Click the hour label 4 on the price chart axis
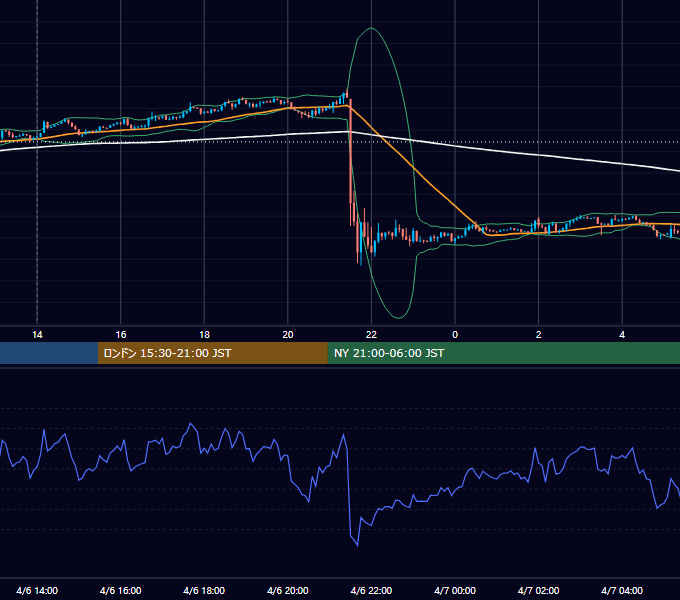This screenshot has height=600, width=680. pyautogui.click(x=622, y=335)
